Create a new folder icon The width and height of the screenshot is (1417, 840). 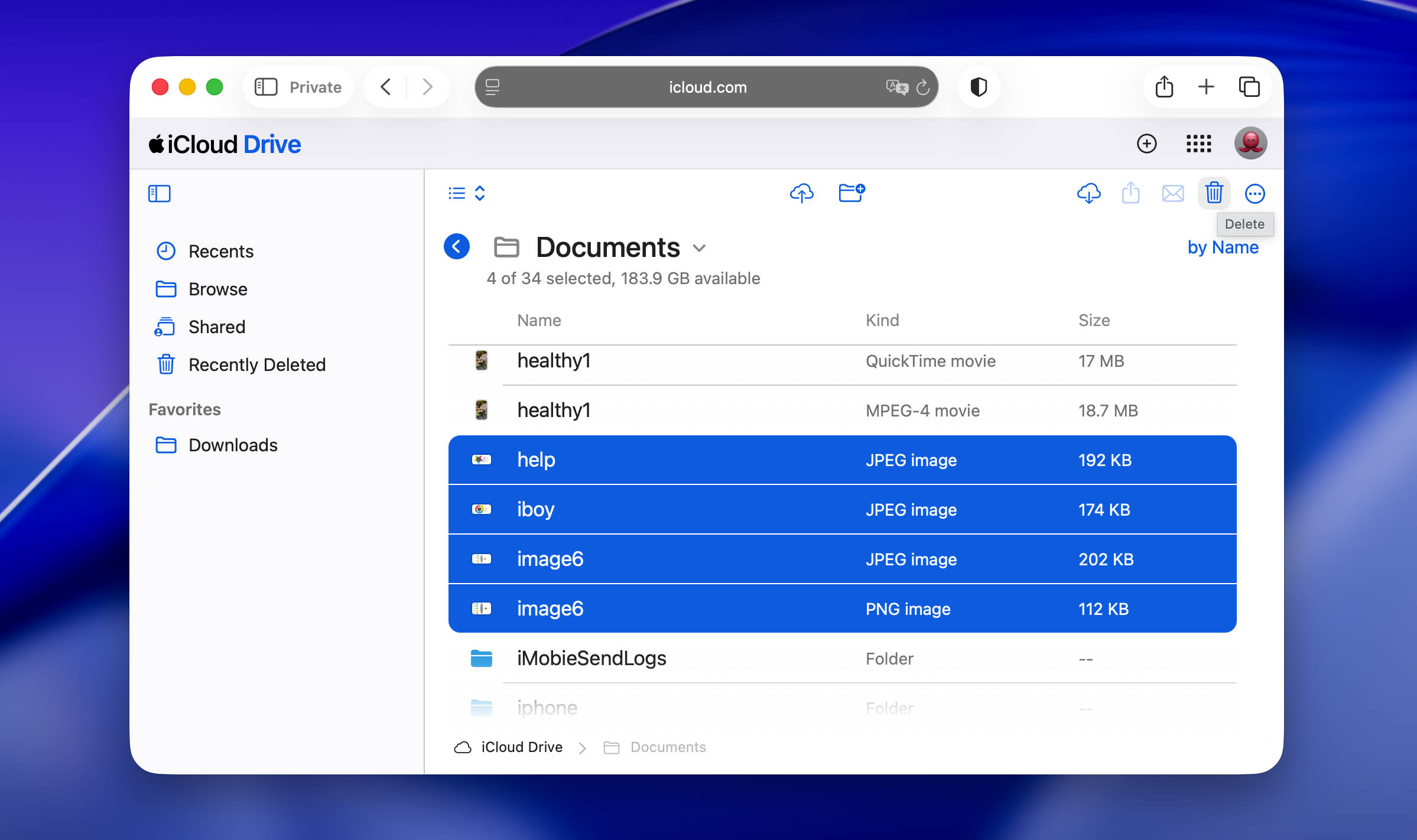[x=851, y=193]
